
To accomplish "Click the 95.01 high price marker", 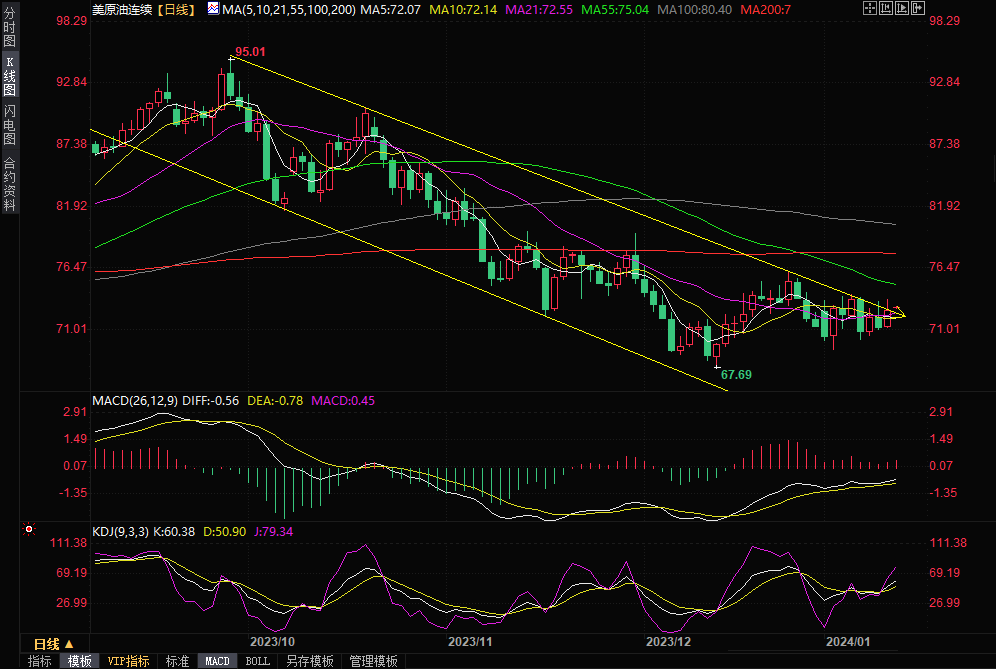I will tap(249, 51).
